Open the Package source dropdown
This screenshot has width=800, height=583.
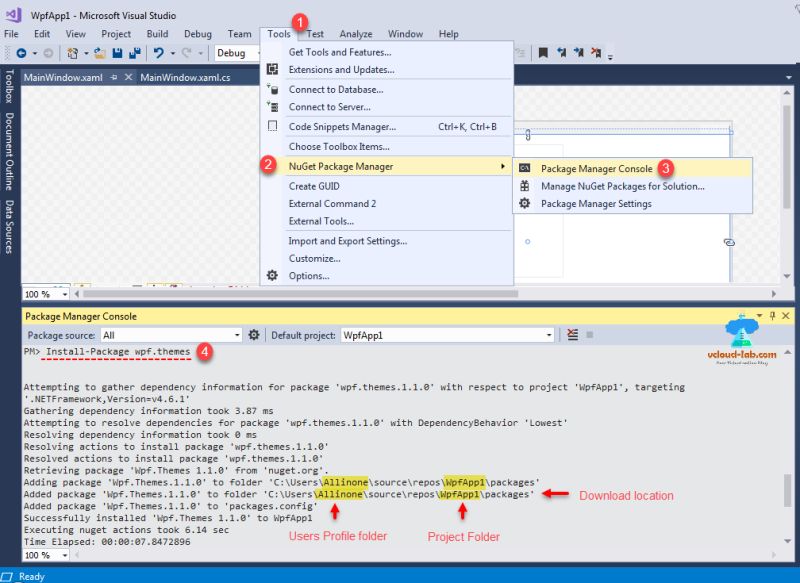click(x=237, y=335)
